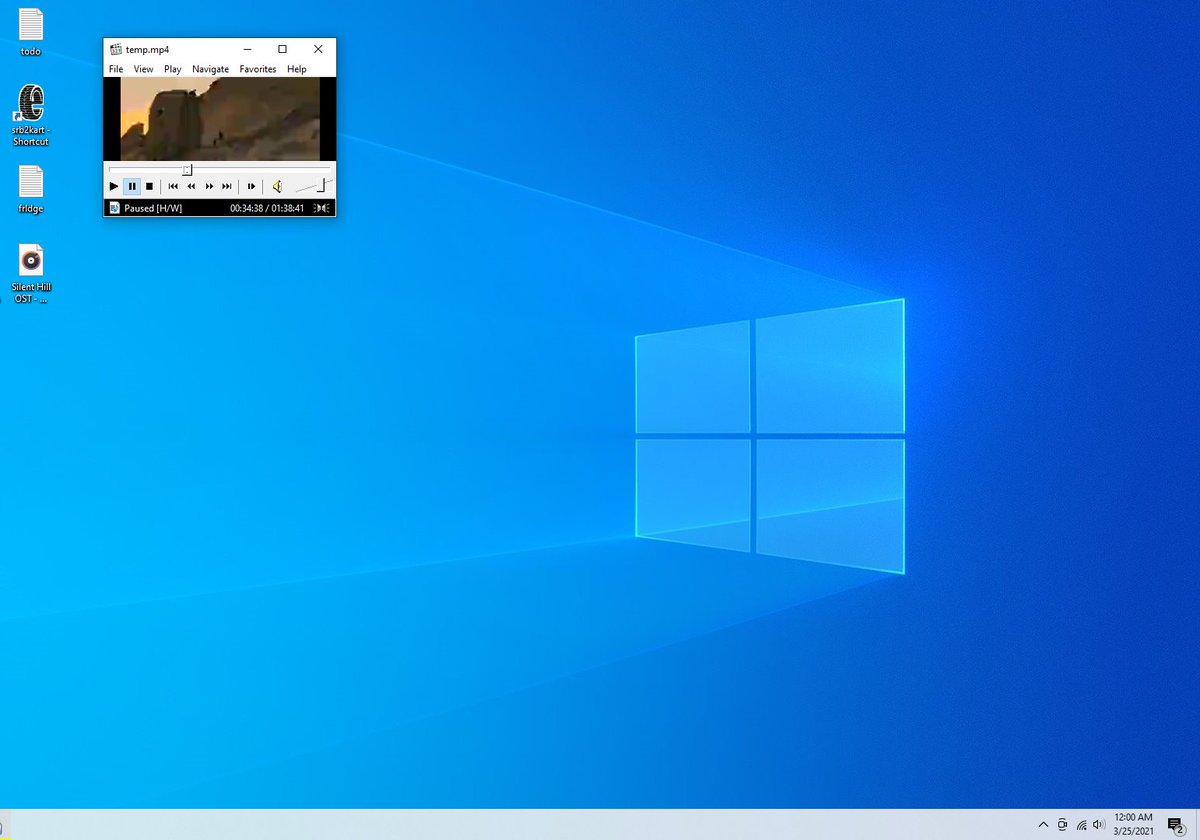Show hidden tray icons chevron
This screenshot has width=1200, height=840.
1043,825
